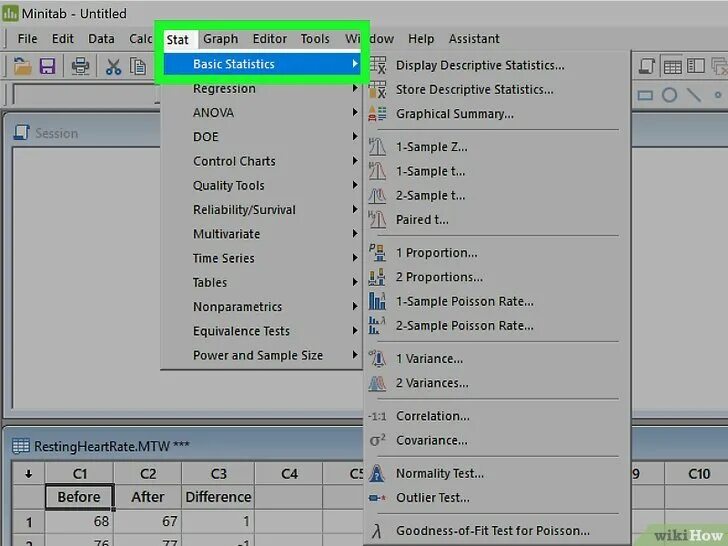Click the Cut scissors toolbar icon
The image size is (728, 546).
(113, 66)
